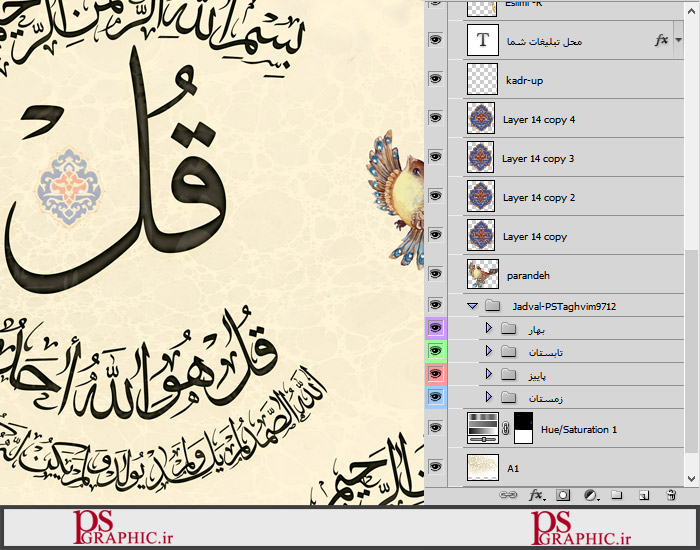Viewport: 700px width, 550px height.
Task: Toggle visibility of Hue/Saturation 1 layer
Action: (435, 427)
